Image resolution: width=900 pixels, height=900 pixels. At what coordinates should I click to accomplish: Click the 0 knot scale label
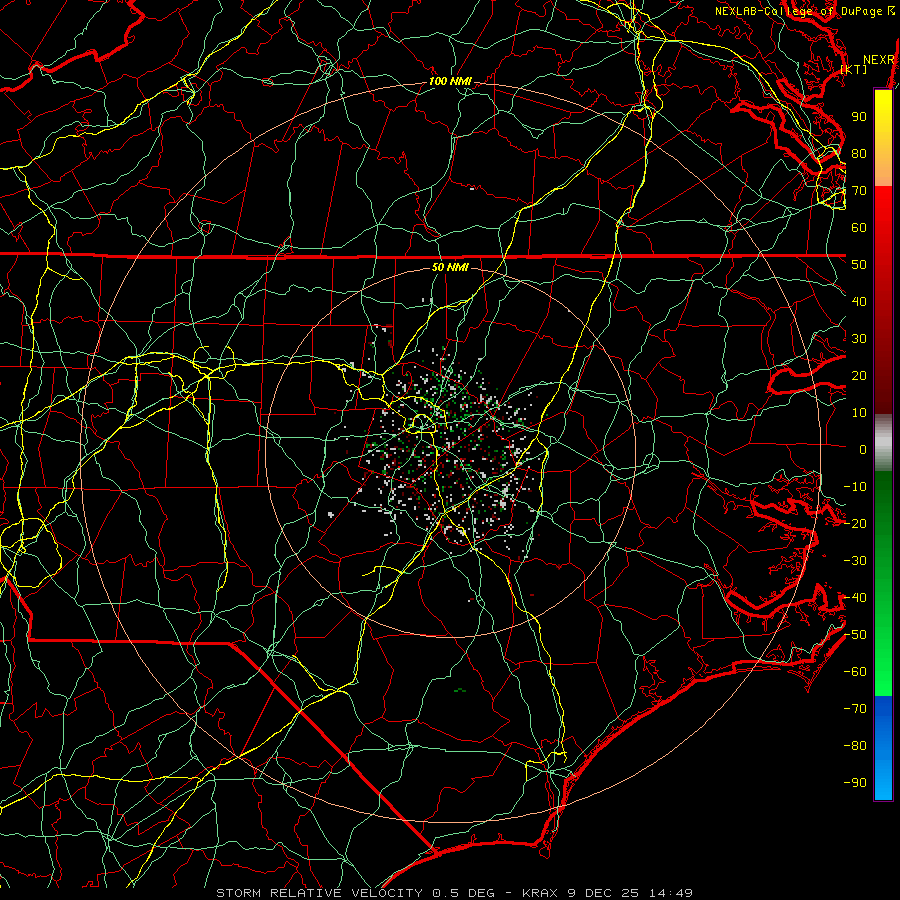[x=863, y=450]
